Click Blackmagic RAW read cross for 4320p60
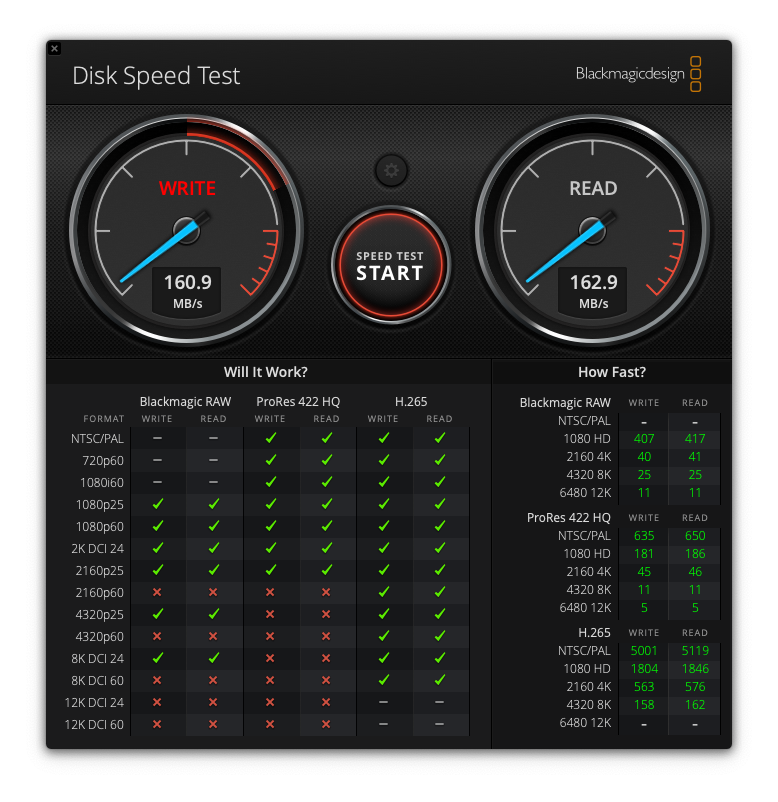 point(213,636)
